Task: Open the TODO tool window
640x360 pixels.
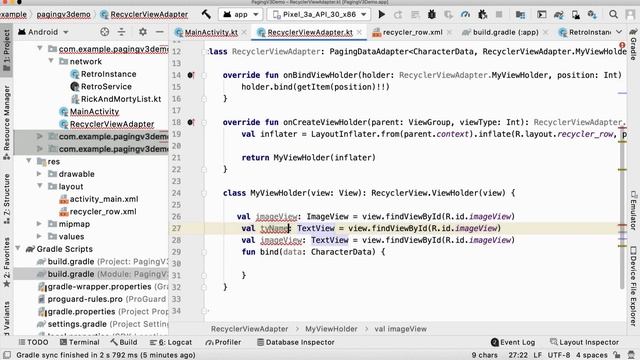Action: [x=33, y=342]
